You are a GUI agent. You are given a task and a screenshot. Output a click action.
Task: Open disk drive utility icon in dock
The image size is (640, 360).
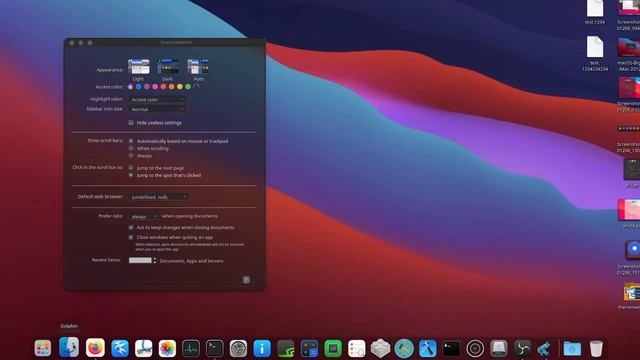point(499,348)
